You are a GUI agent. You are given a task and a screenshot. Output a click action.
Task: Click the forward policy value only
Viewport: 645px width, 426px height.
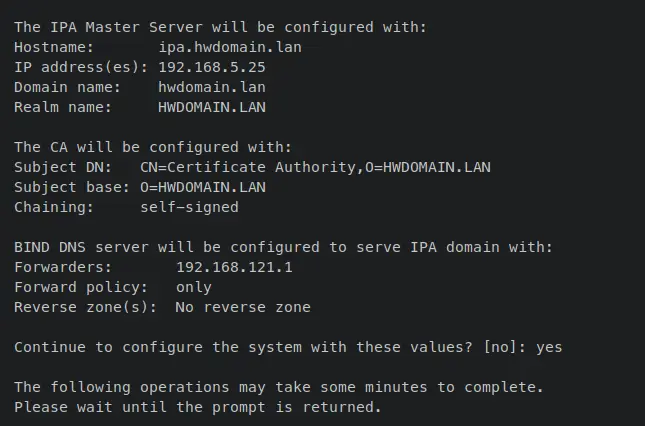194,287
